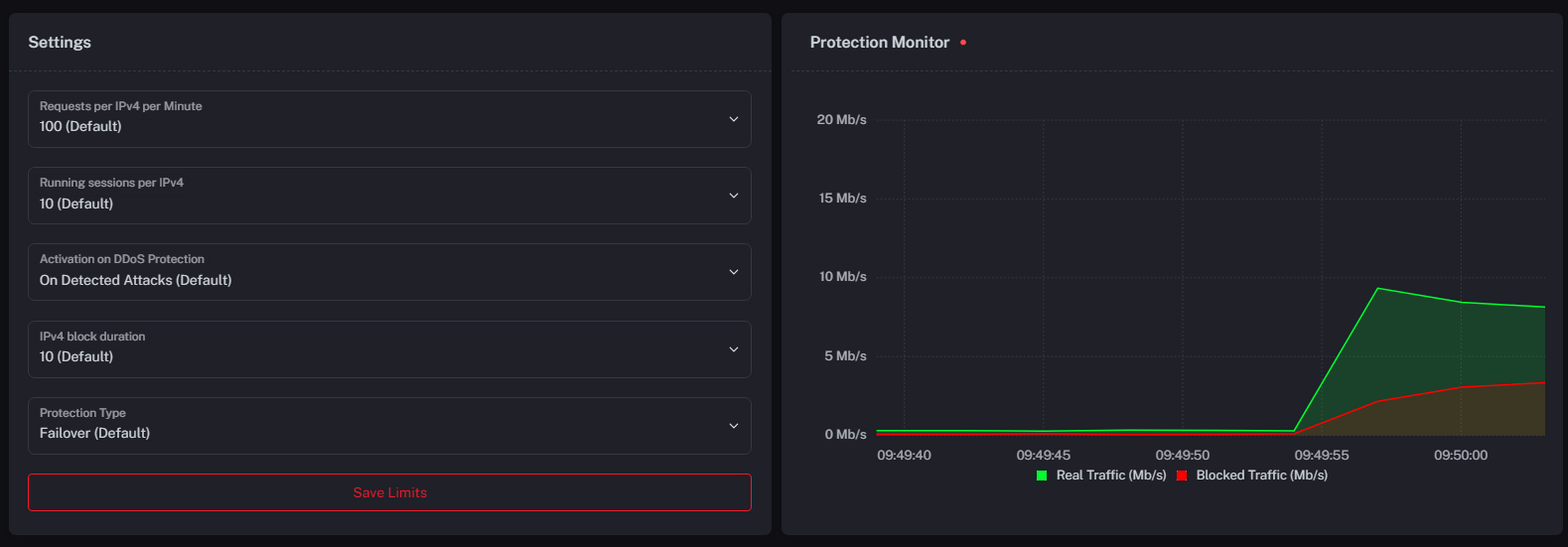Toggle Blocked Traffic red legend swatch
Image resolution: width=1568 pixels, height=547 pixels.
(1182, 476)
